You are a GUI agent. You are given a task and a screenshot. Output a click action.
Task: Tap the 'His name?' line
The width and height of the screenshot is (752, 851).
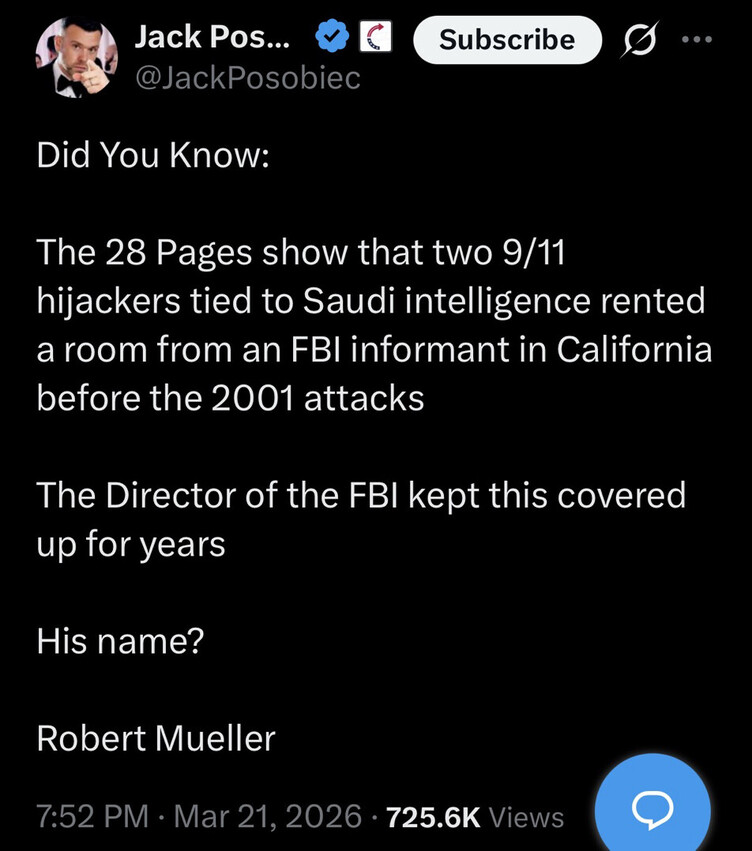pos(120,642)
